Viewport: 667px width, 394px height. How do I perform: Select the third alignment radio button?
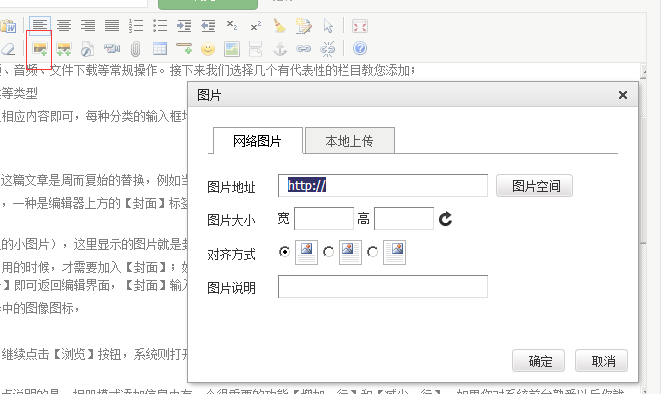373,252
